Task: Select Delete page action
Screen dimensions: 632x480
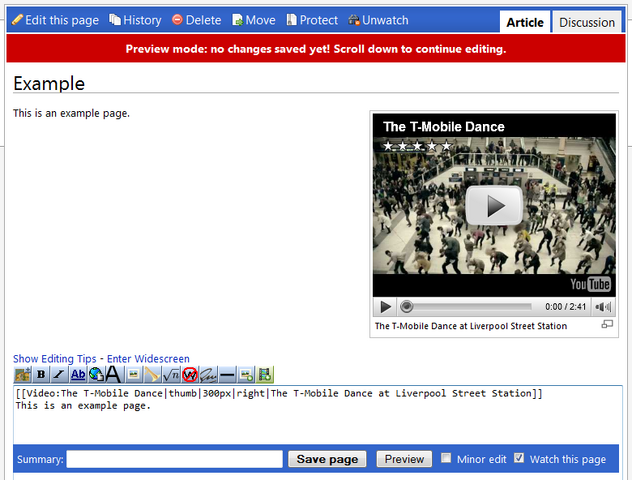Action: 203,20
